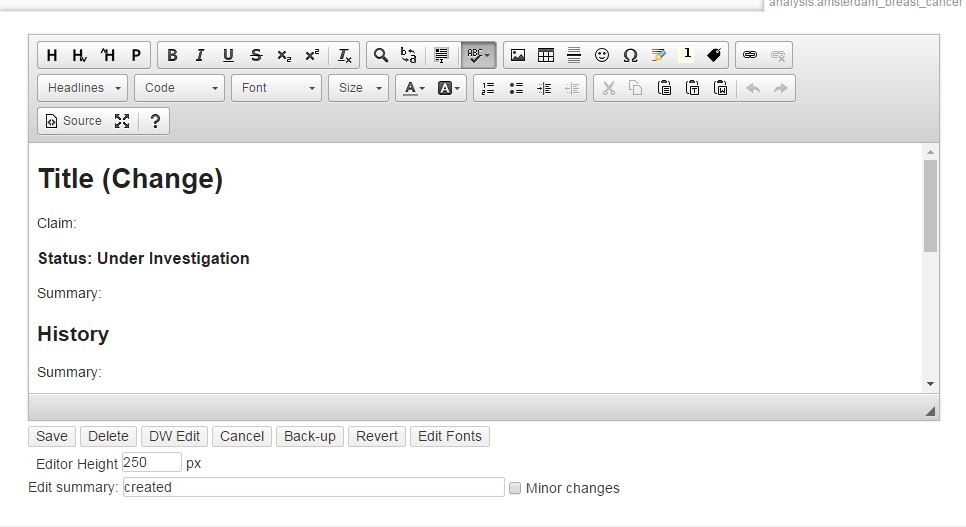This screenshot has height=527, width=966.
Task: Maximize the editor area
Action: [122, 121]
